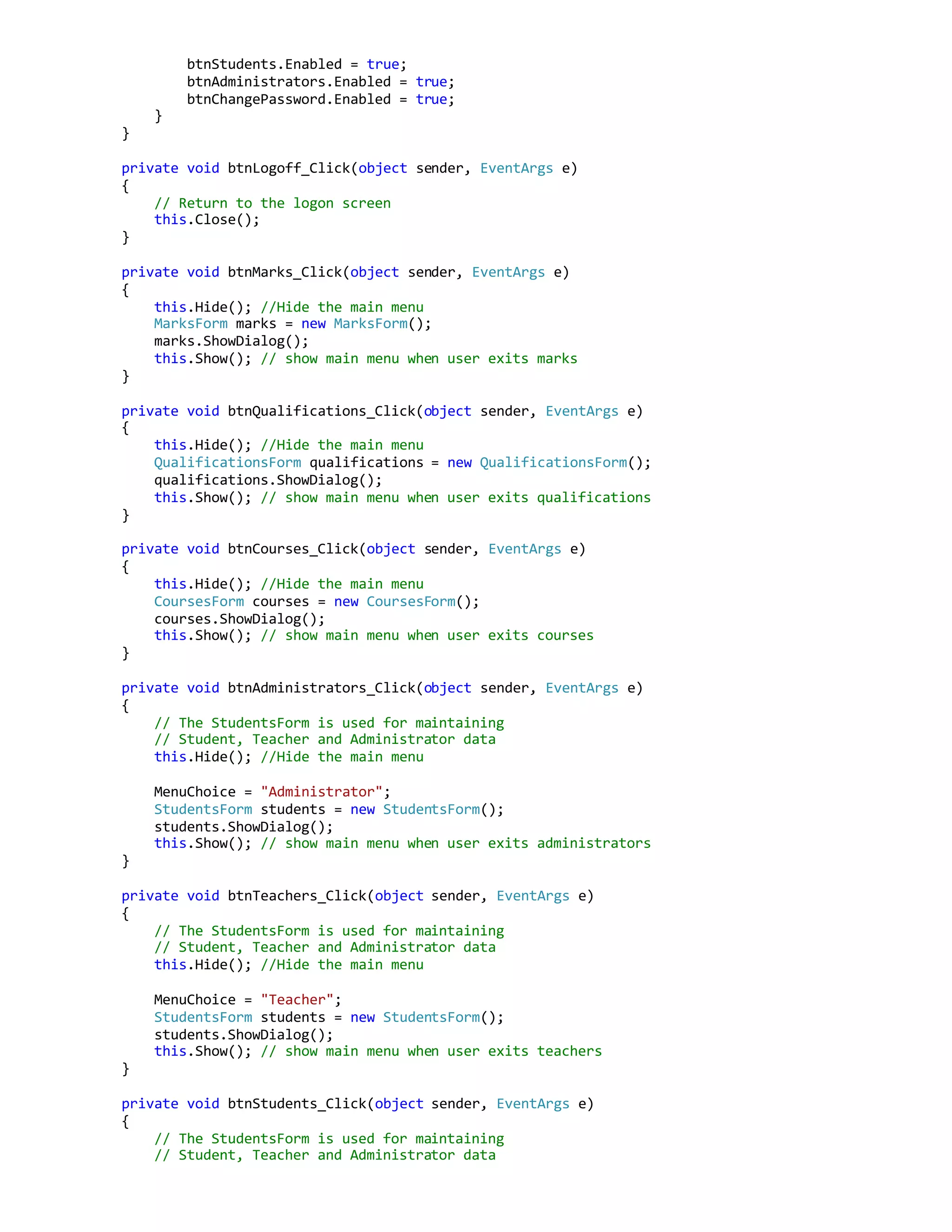Viewport: 952px width, 1232px height.
Task: Click the 'this.Close();' statement
Action: tap(207, 219)
